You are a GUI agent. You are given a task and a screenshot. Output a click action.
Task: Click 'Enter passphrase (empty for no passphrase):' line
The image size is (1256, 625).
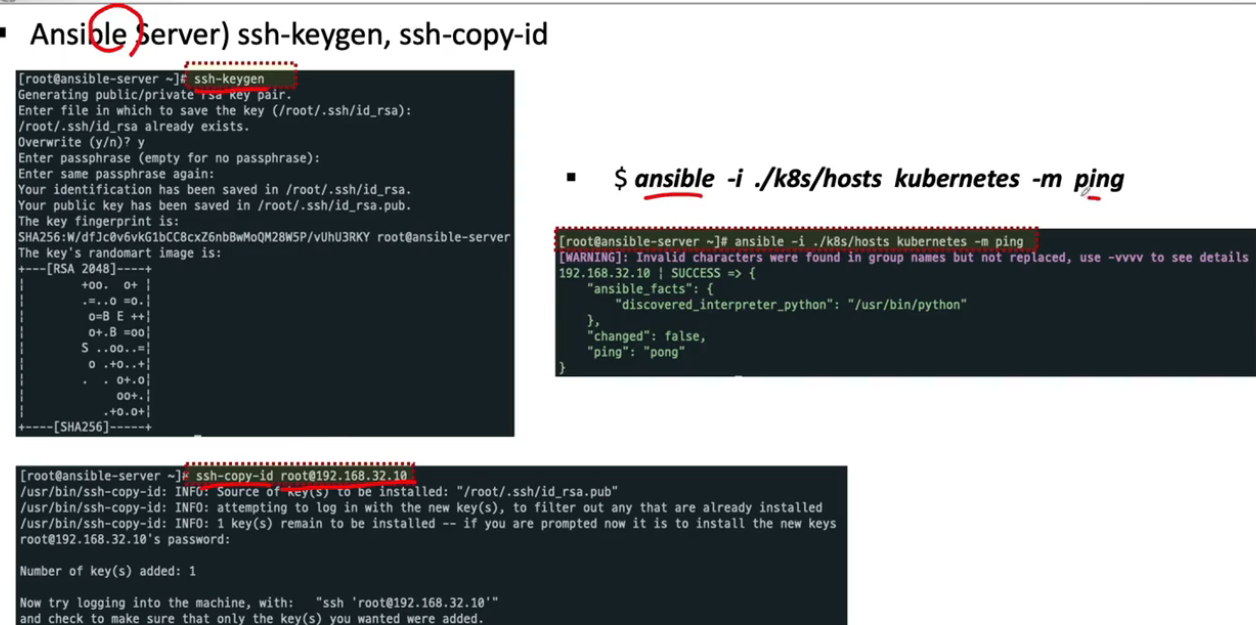click(x=169, y=158)
